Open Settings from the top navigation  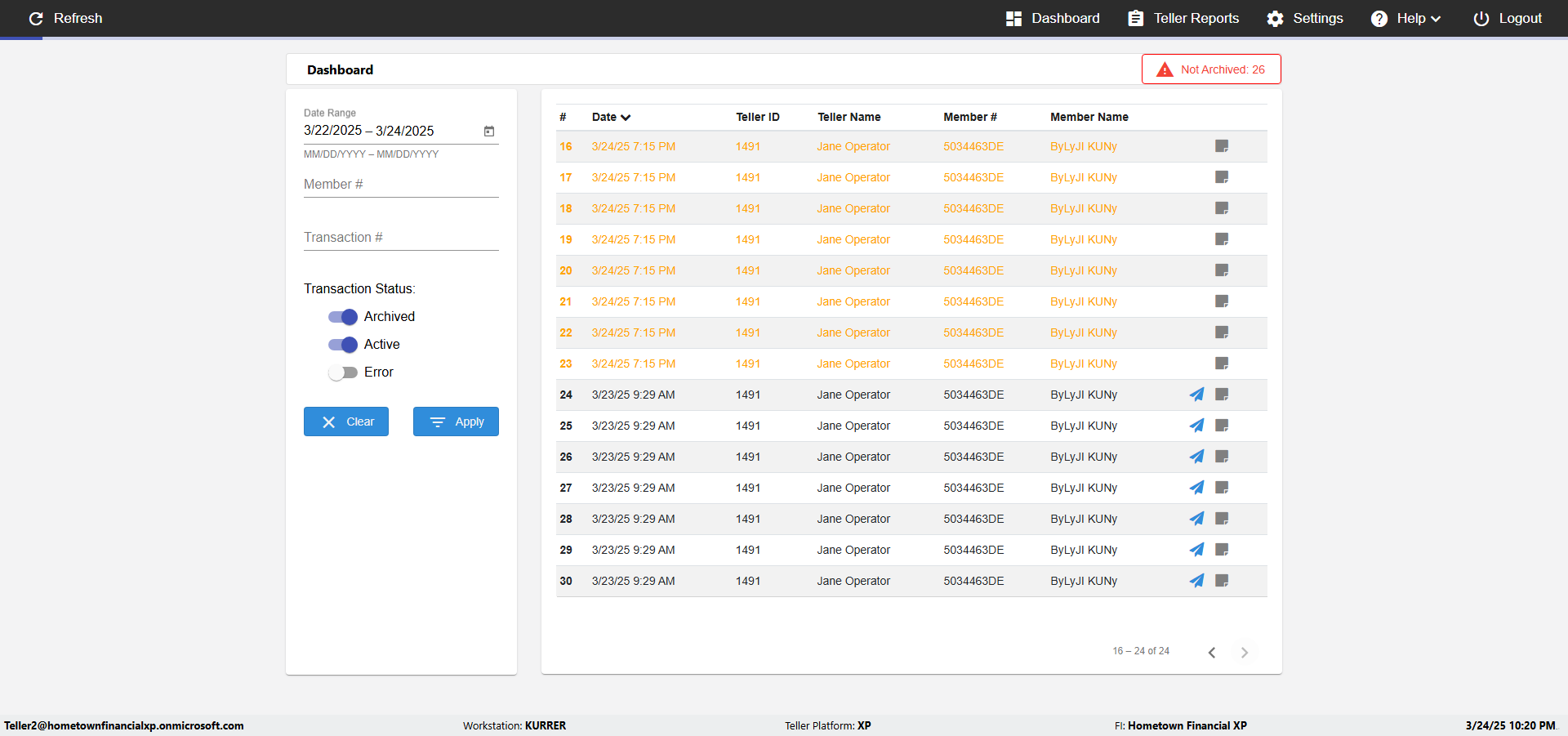[1305, 18]
